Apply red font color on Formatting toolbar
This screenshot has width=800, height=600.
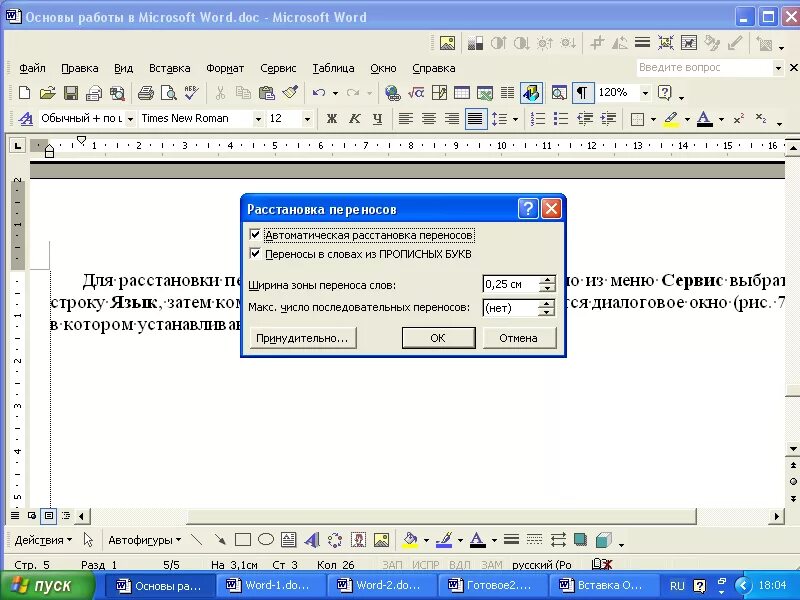coord(705,119)
